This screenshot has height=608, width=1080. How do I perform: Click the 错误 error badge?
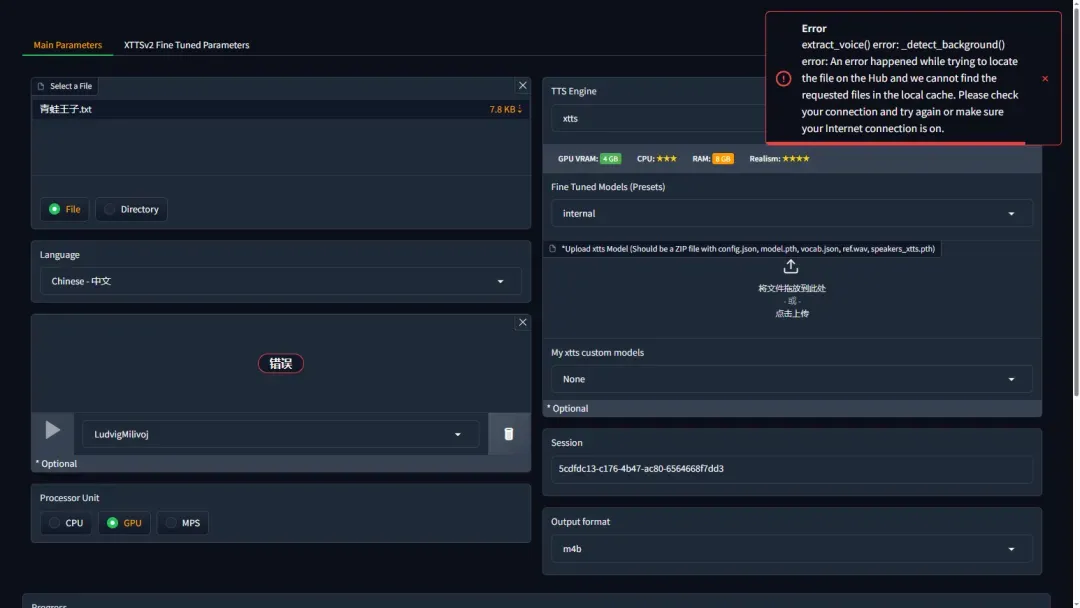click(281, 364)
